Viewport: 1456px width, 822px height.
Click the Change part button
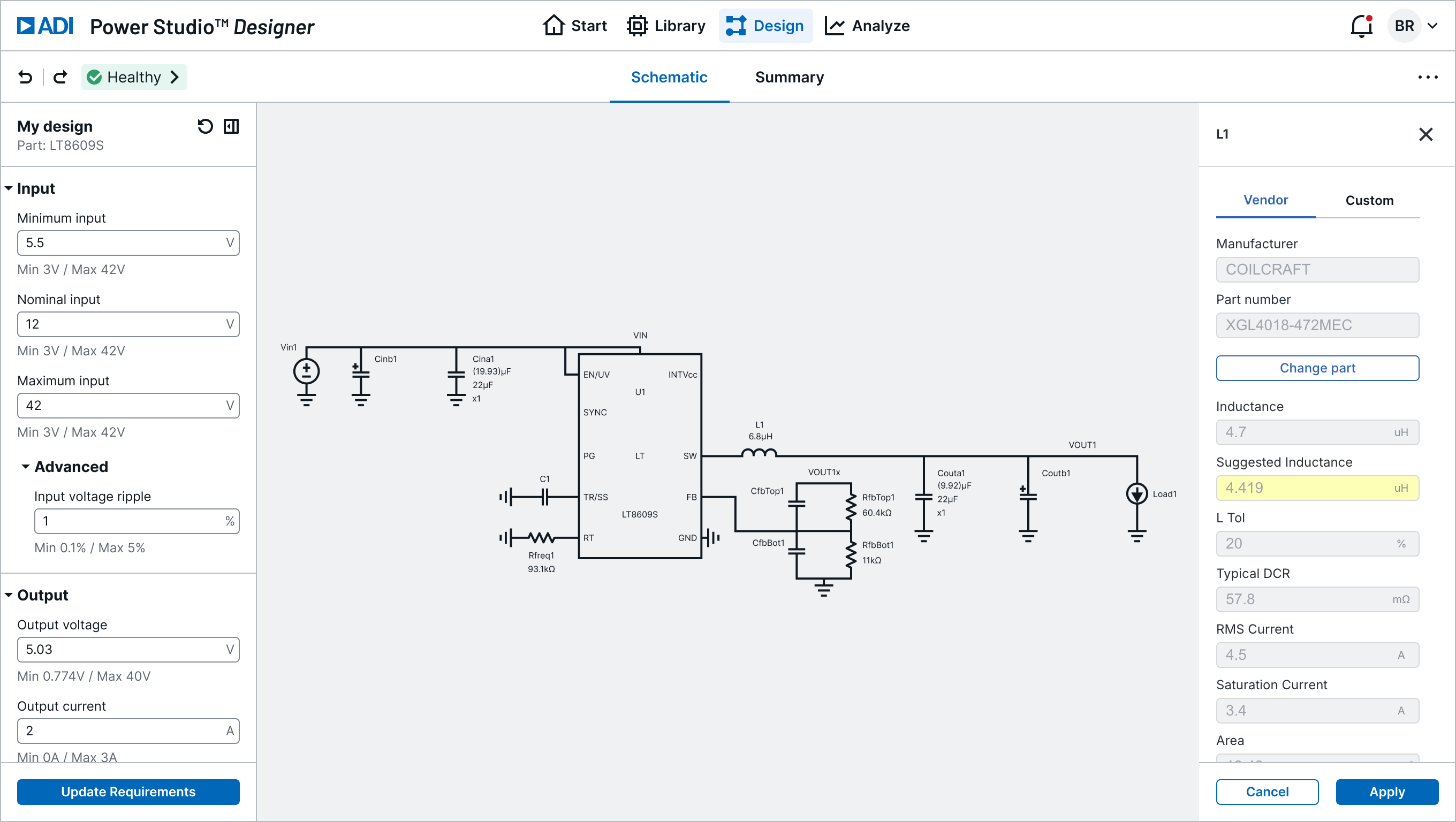point(1317,368)
